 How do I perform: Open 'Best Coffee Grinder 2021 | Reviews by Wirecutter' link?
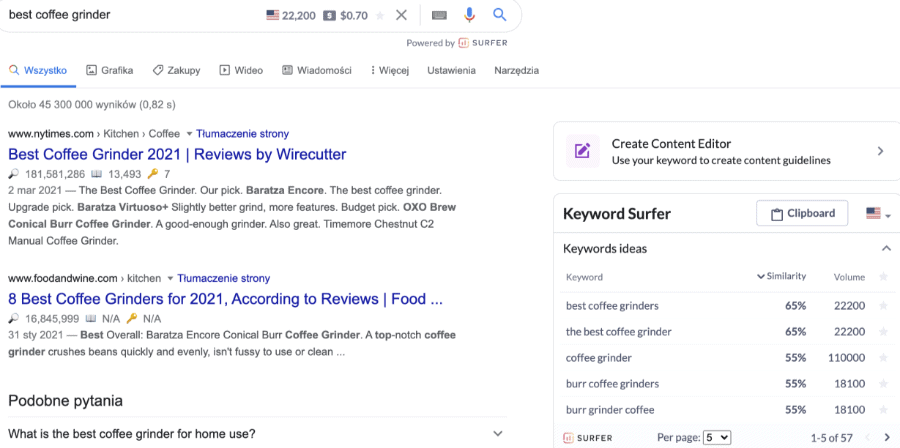pyautogui.click(x=177, y=154)
